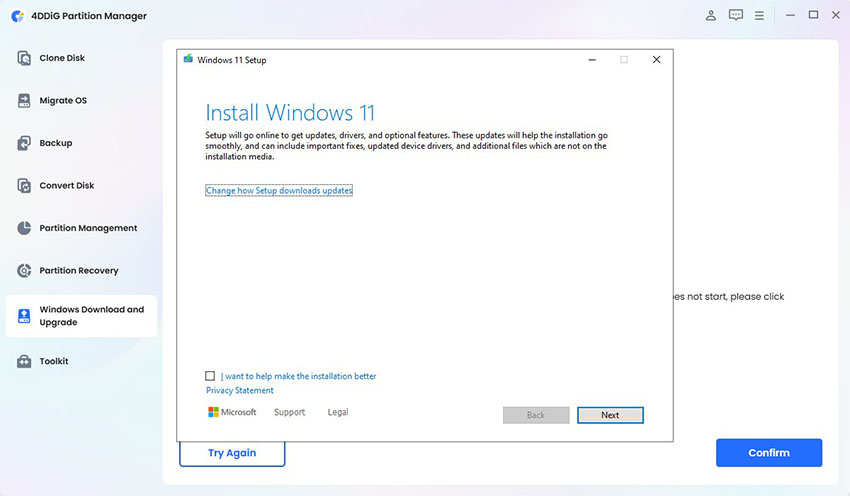Open Partition Recovery section
The image size is (850, 496).
click(x=79, y=270)
